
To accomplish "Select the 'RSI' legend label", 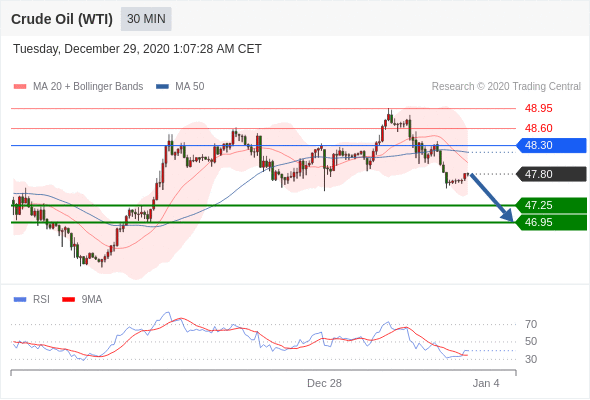I will 41,300.
